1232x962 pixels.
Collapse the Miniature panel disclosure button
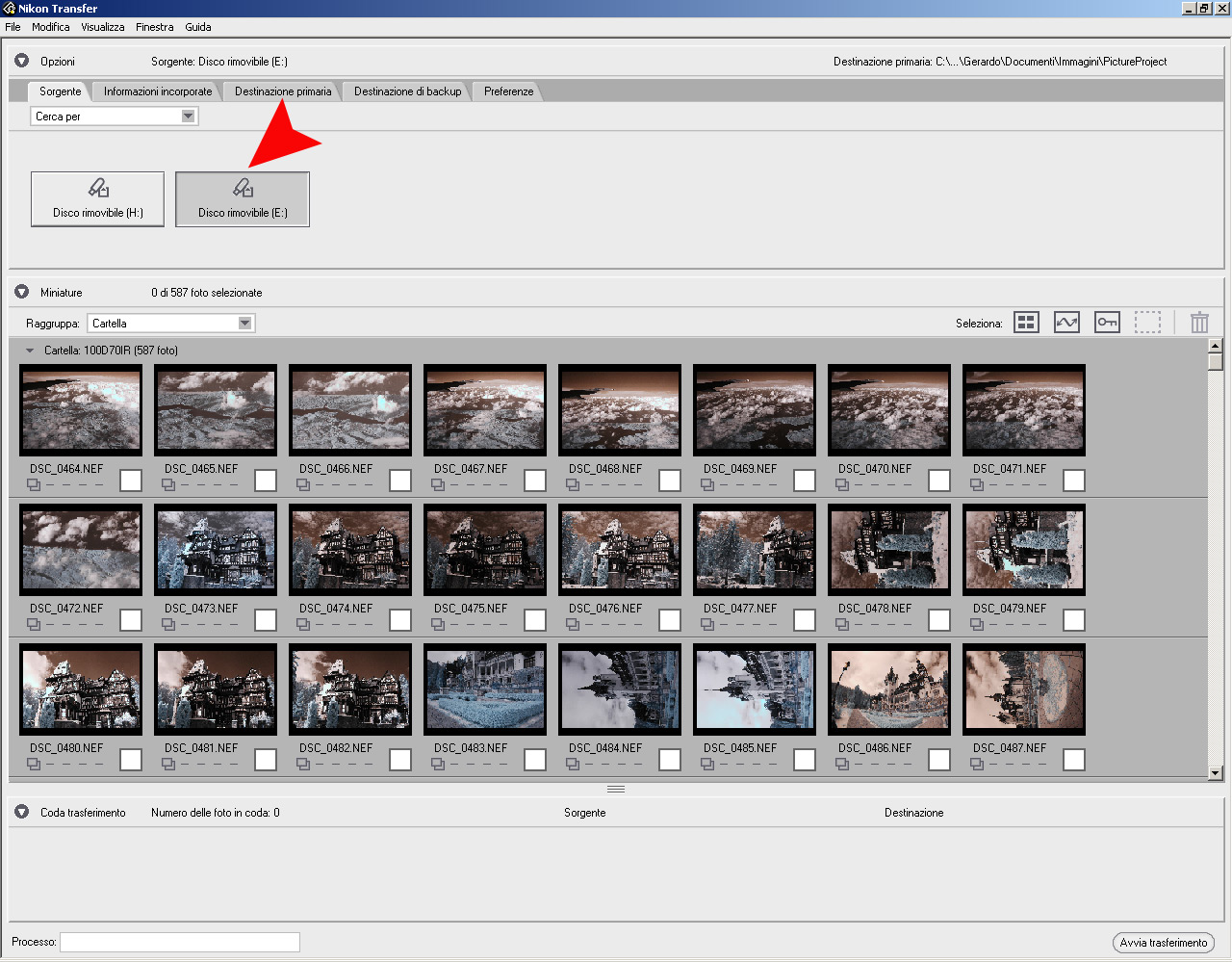(21, 292)
